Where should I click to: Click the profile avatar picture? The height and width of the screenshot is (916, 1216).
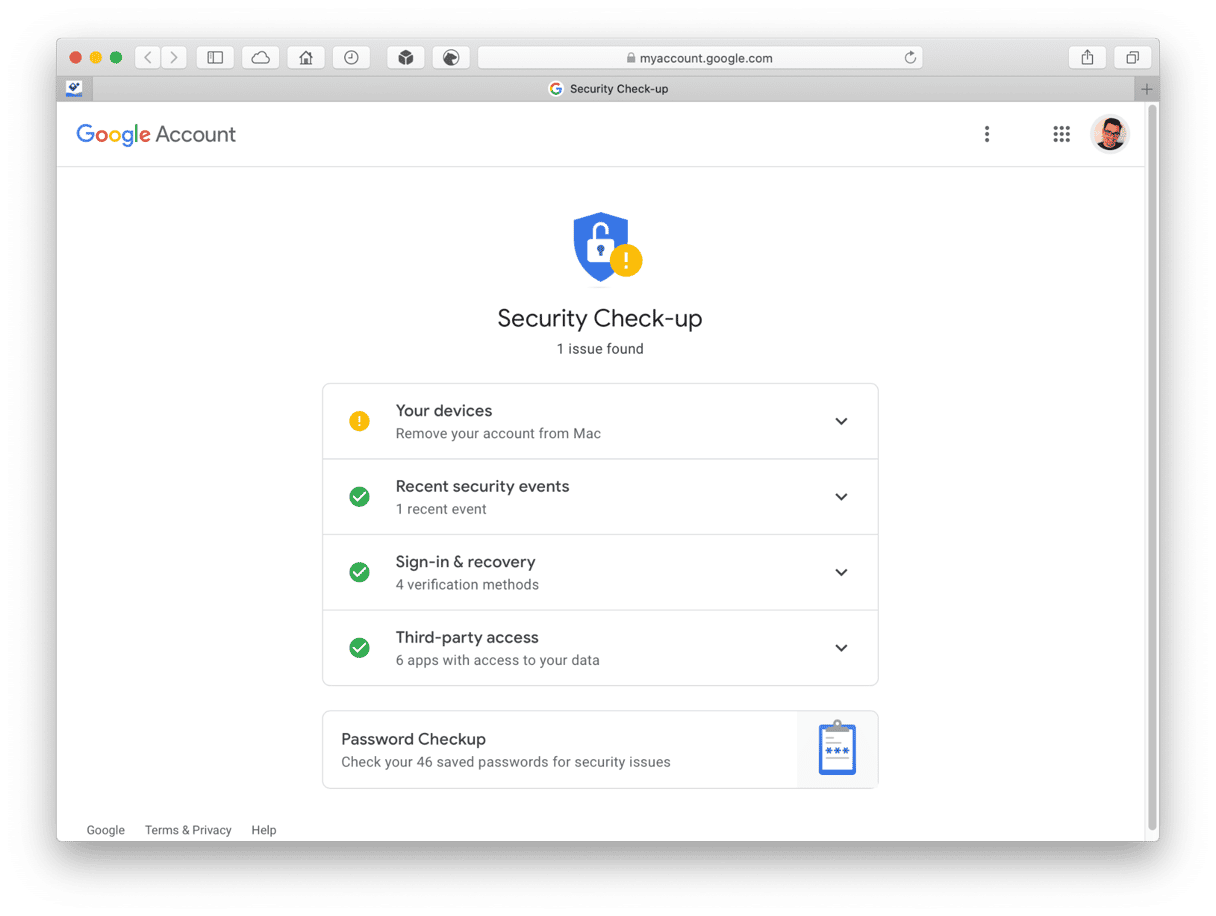pyautogui.click(x=1109, y=134)
